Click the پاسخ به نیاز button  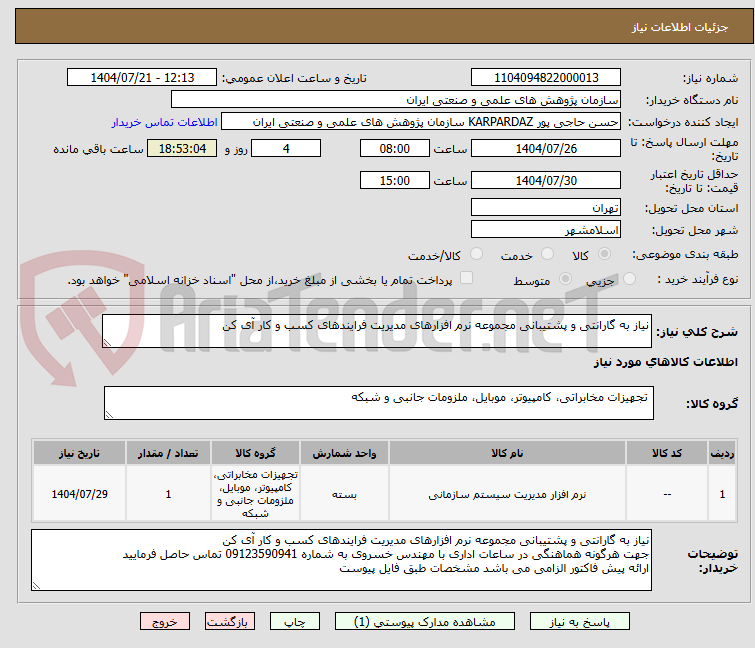click(579, 622)
